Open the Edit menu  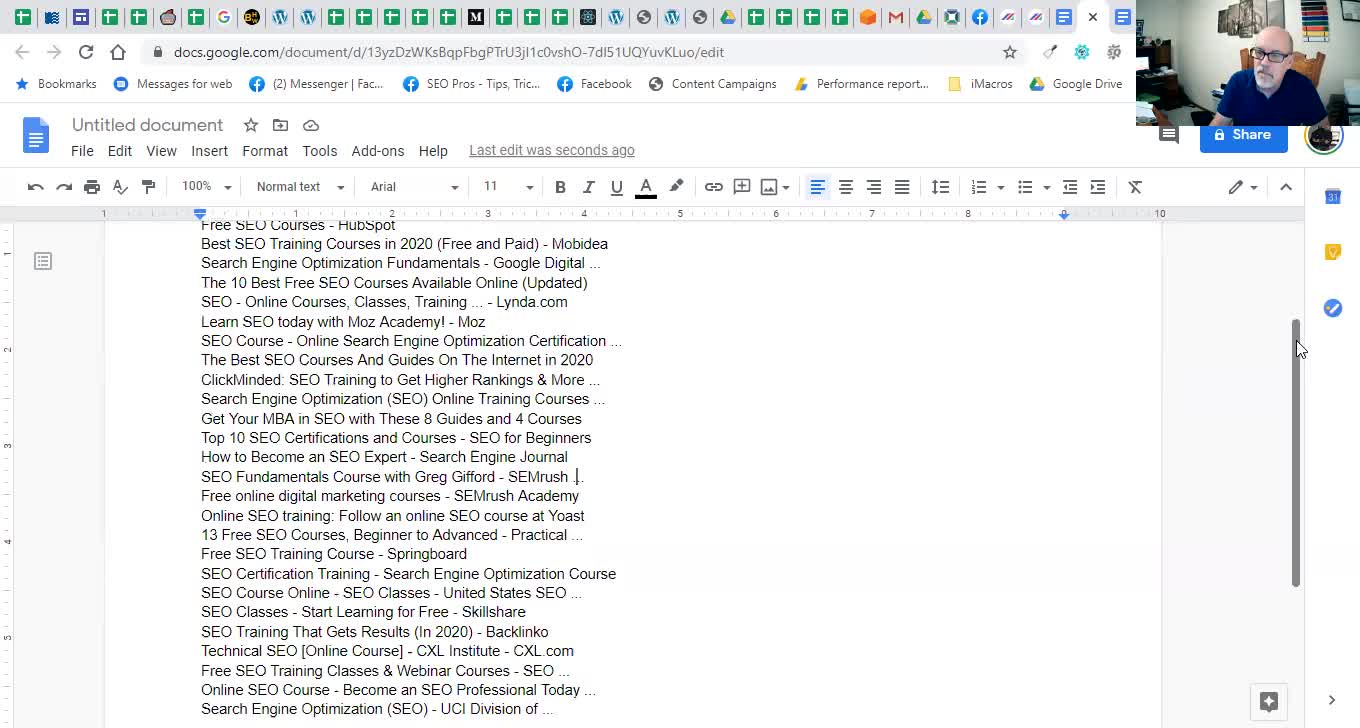click(120, 151)
